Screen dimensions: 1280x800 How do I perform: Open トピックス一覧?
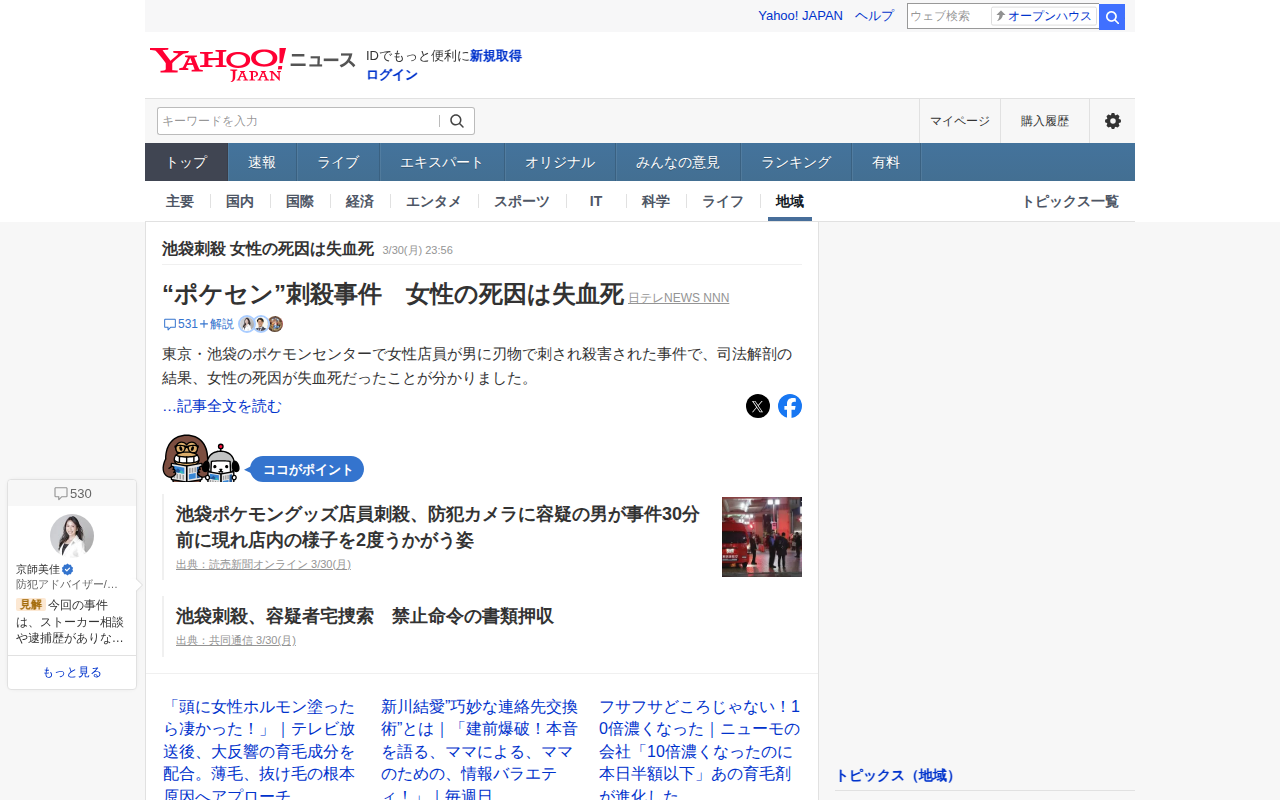(x=1070, y=201)
